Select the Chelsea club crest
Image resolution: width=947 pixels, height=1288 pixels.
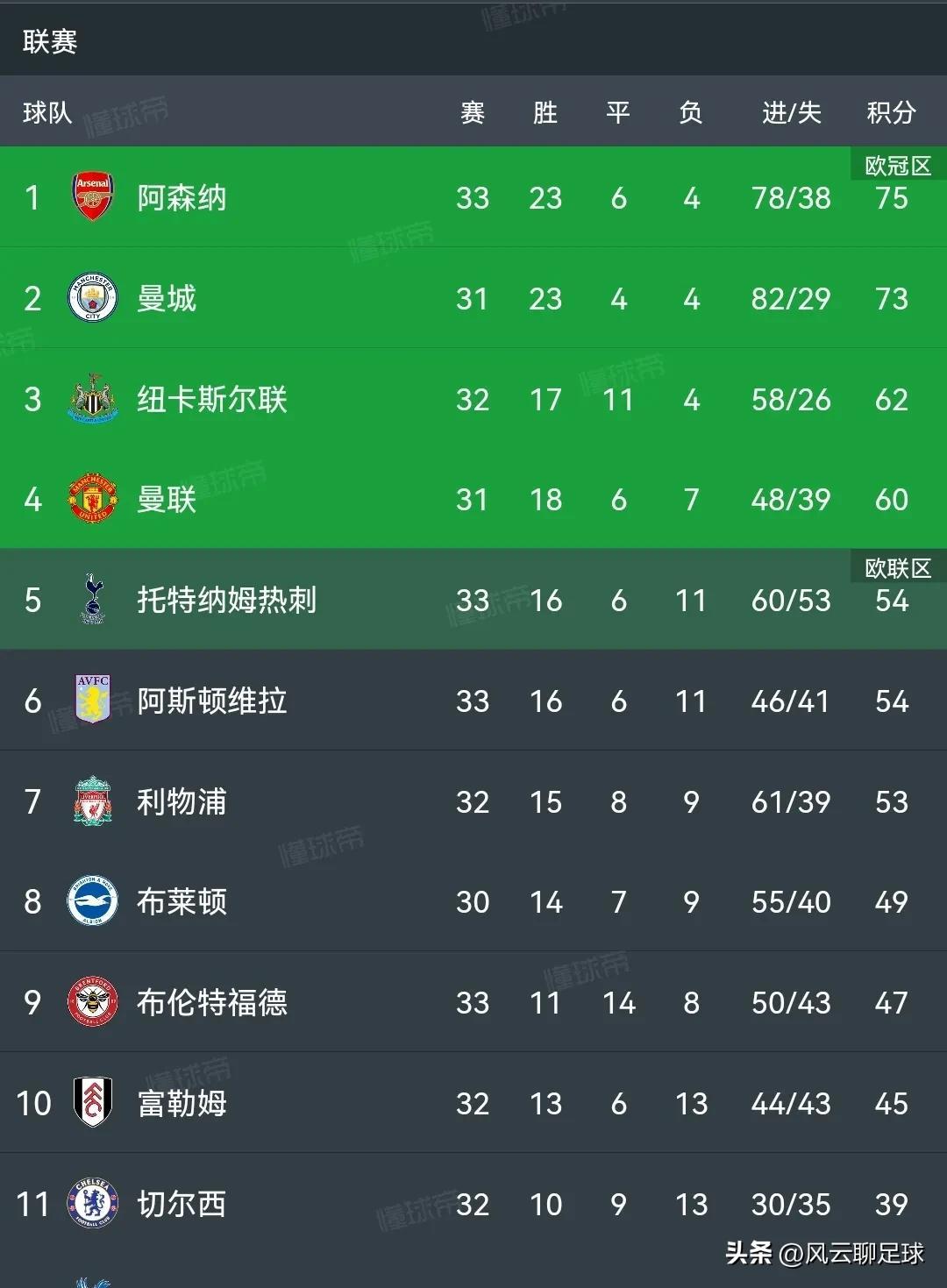(93, 1203)
